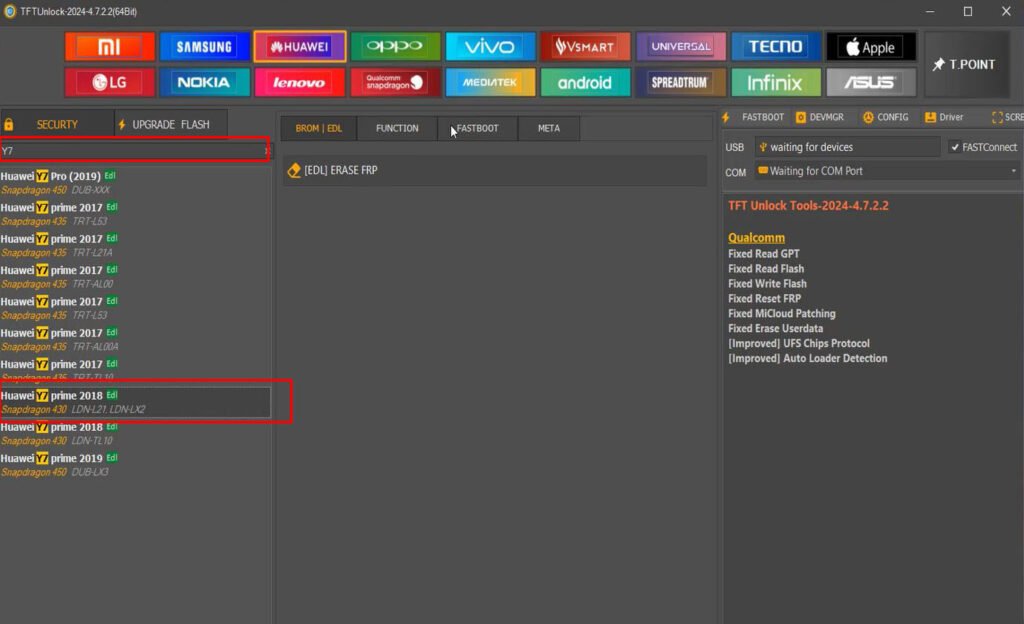The width and height of the screenshot is (1024, 624).
Task: Switch to the center FASTBOOT tab
Action: tap(477, 128)
